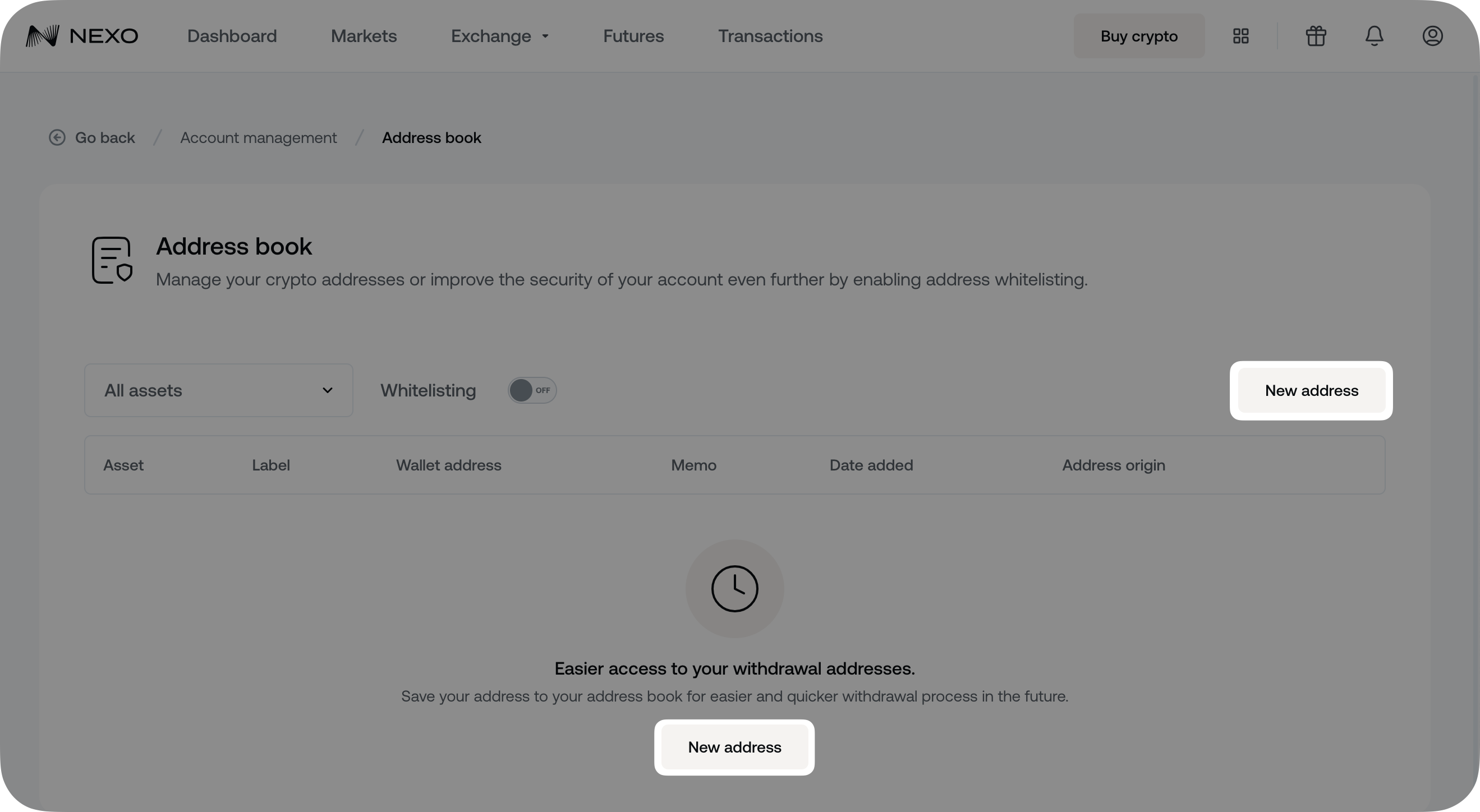The image size is (1480, 812).
Task: Click the Go back arrow icon
Action: pyautogui.click(x=57, y=138)
